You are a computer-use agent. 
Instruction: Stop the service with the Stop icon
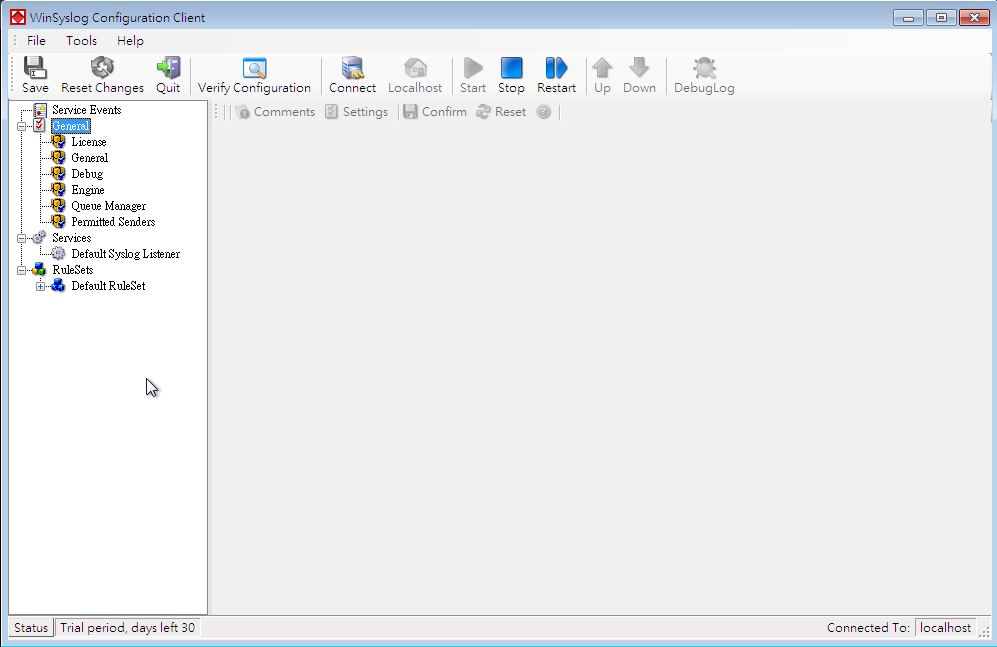click(511, 68)
